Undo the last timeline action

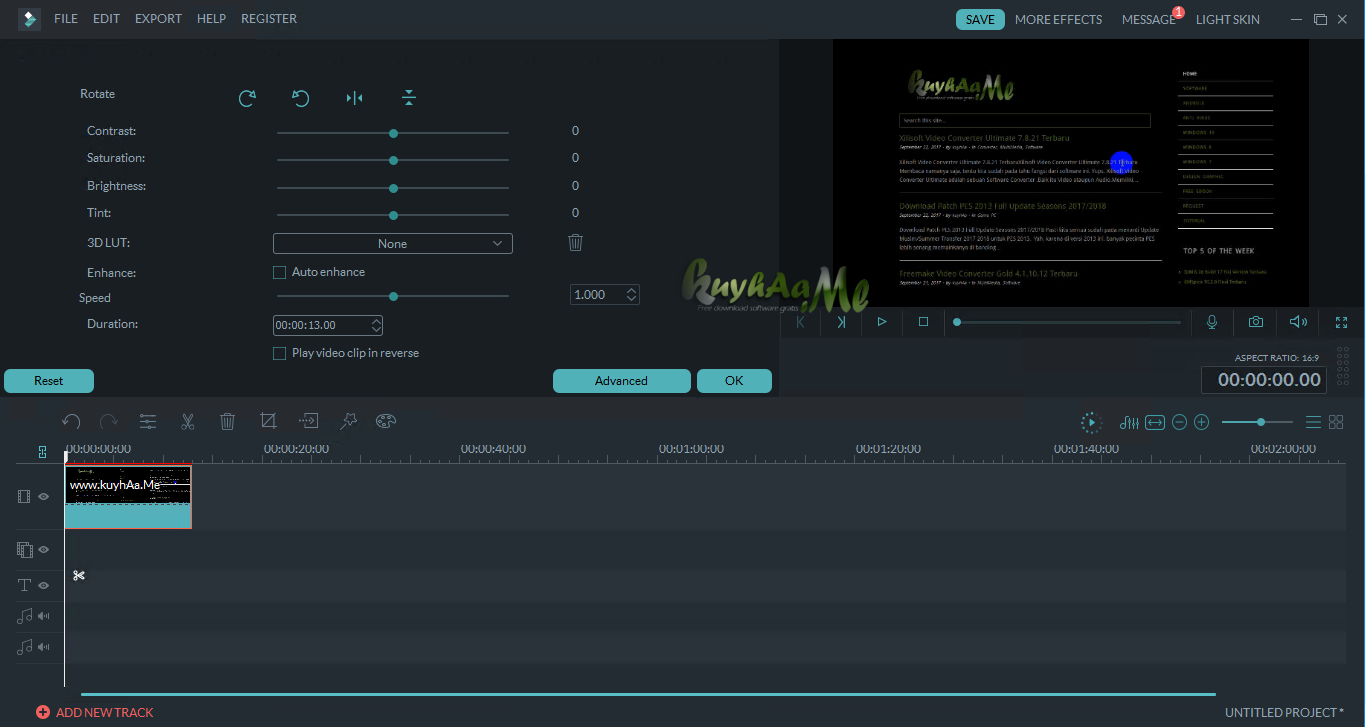[x=71, y=422]
